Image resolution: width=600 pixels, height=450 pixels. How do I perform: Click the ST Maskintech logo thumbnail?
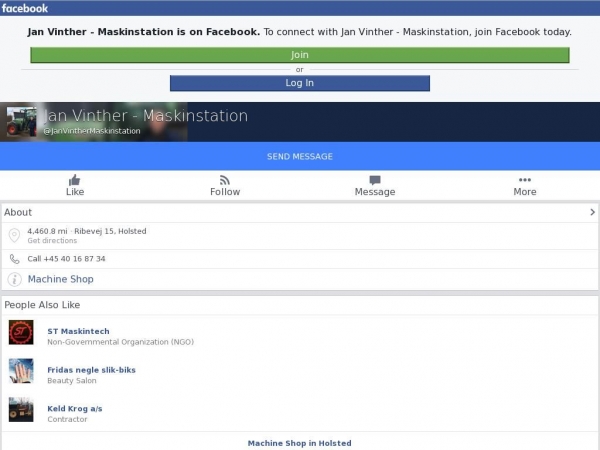tap(21, 333)
